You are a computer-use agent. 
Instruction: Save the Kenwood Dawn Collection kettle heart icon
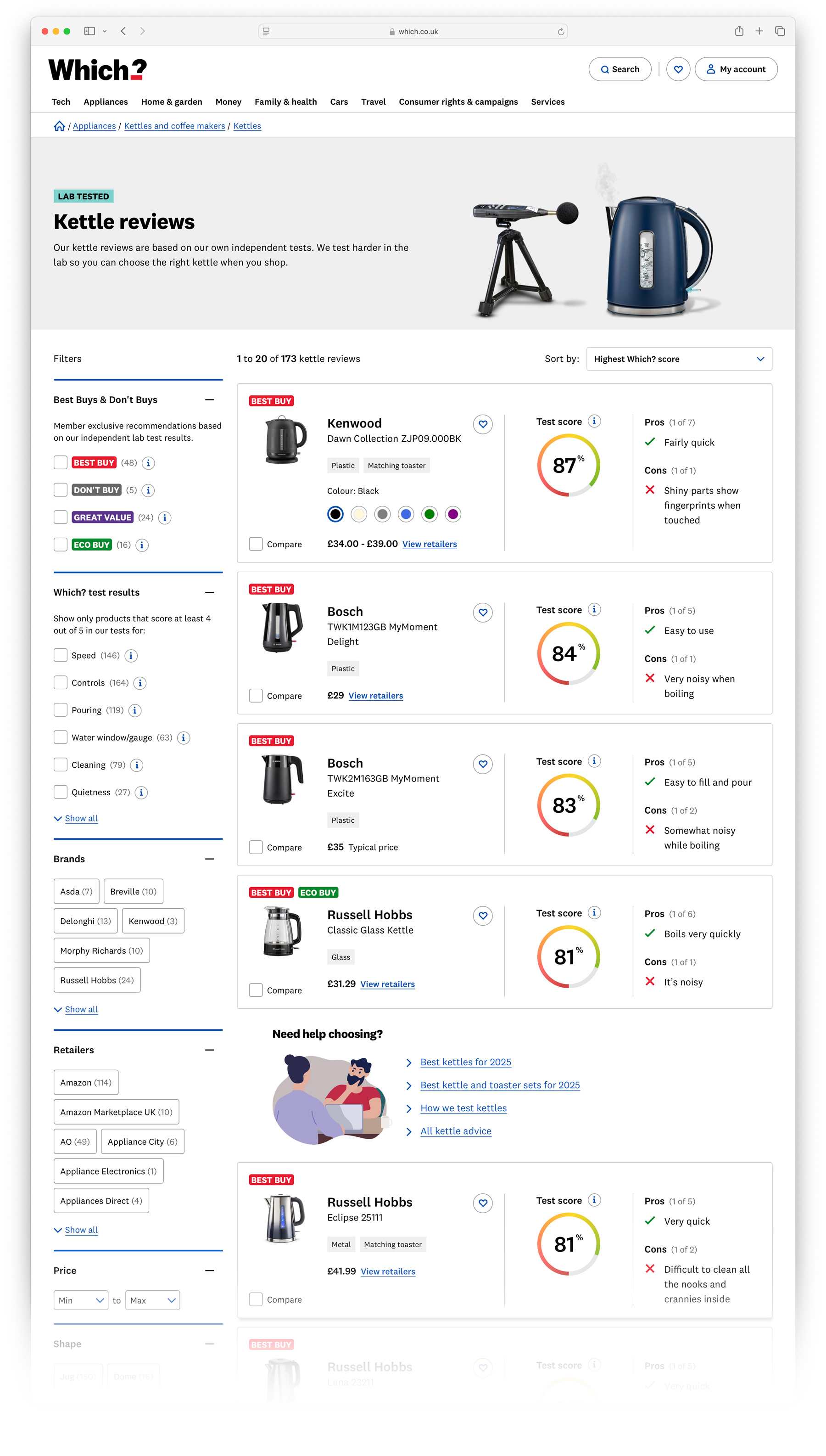point(483,424)
